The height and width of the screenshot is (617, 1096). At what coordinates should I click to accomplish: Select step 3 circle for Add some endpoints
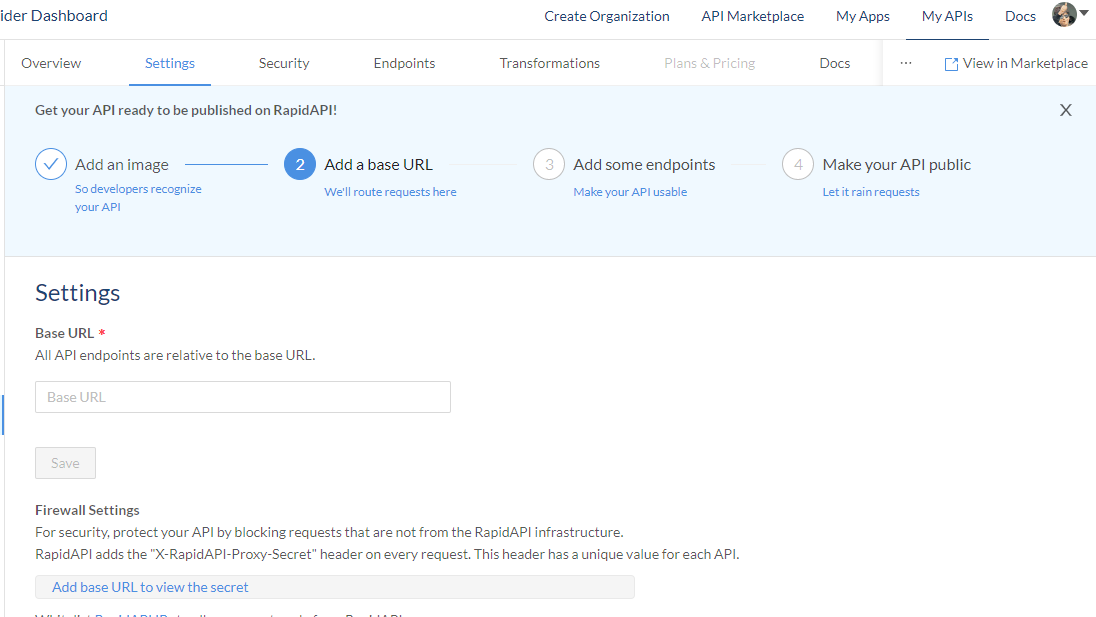(x=549, y=164)
